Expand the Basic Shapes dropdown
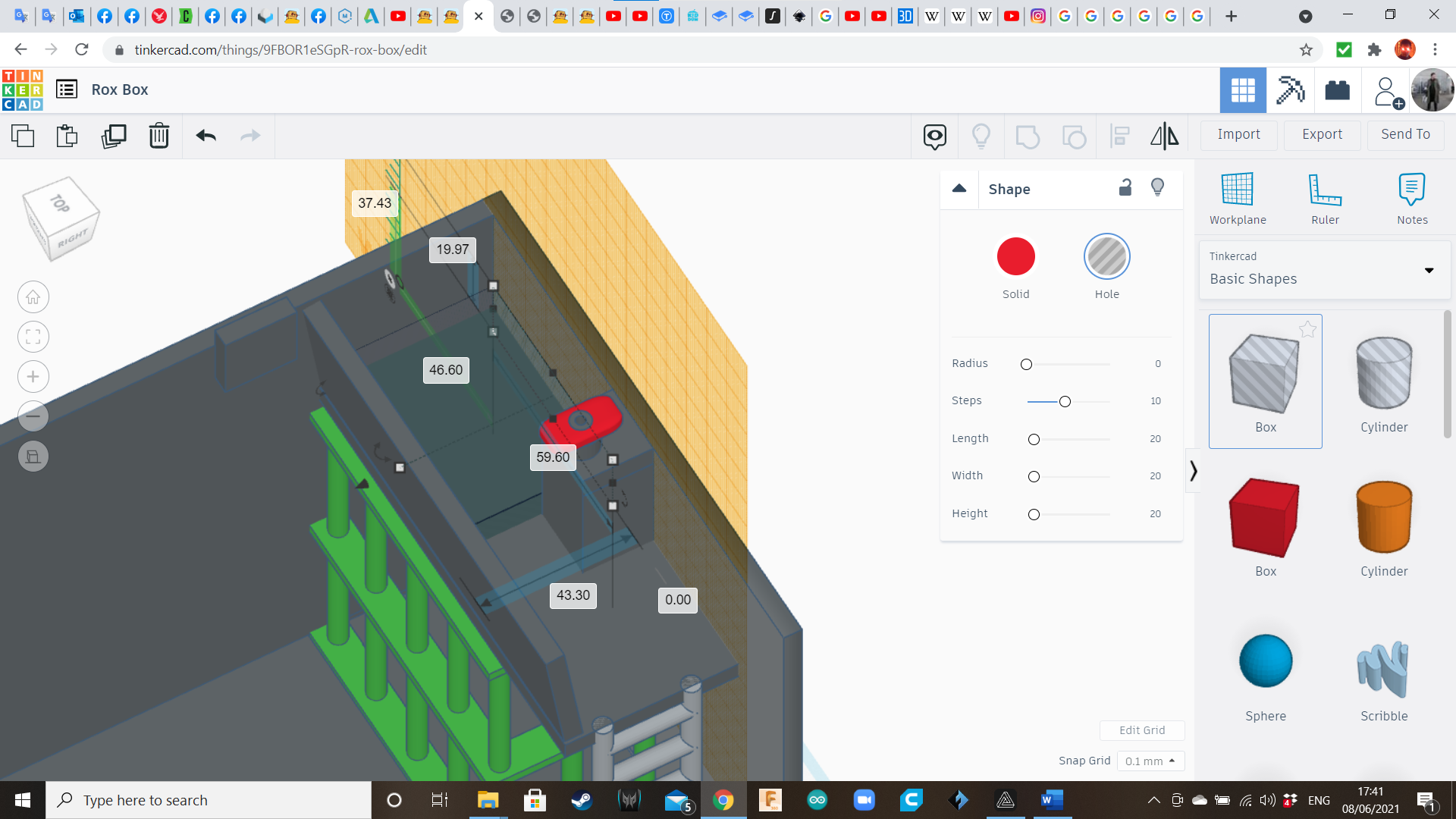The width and height of the screenshot is (1456, 819). [1429, 270]
